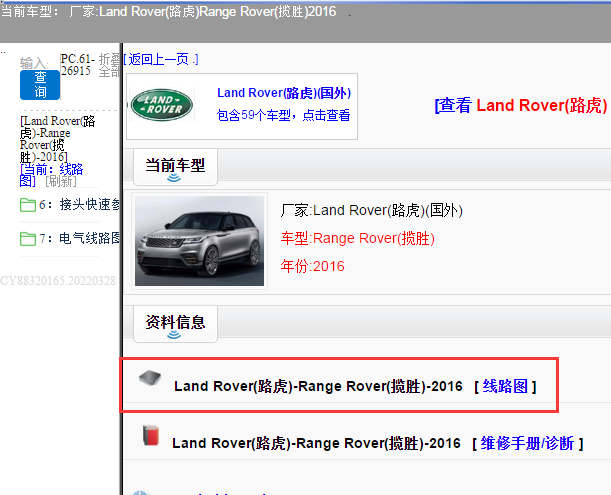Click the Land Rover oval logo
Viewport: 611px width, 495px height.
162,105
